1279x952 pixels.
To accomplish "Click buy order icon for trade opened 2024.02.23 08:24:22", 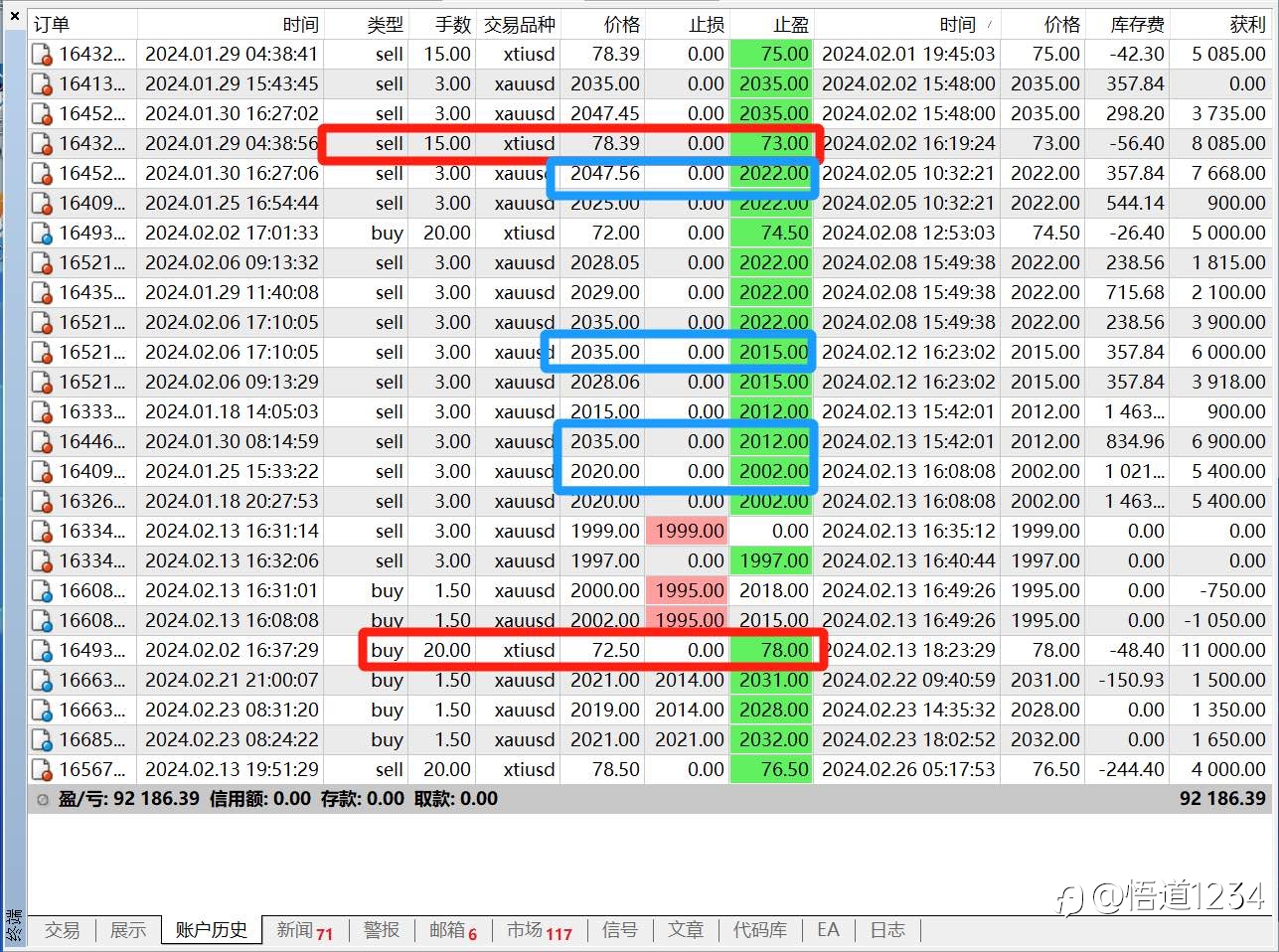I will point(42,740).
